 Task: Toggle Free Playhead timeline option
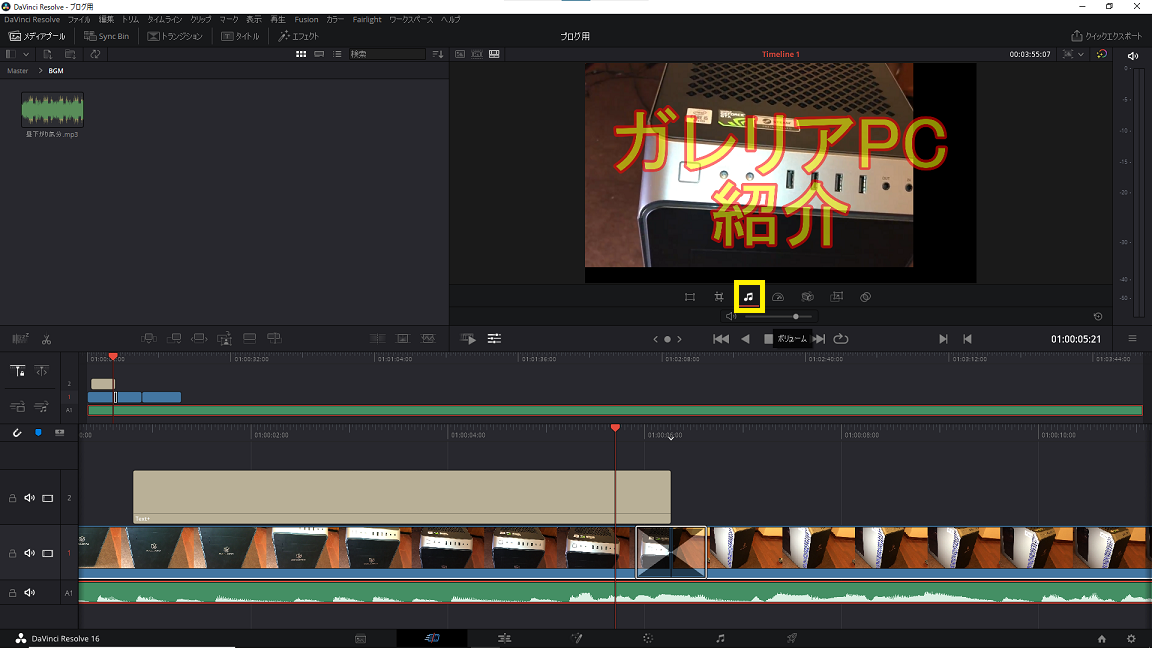(42, 371)
